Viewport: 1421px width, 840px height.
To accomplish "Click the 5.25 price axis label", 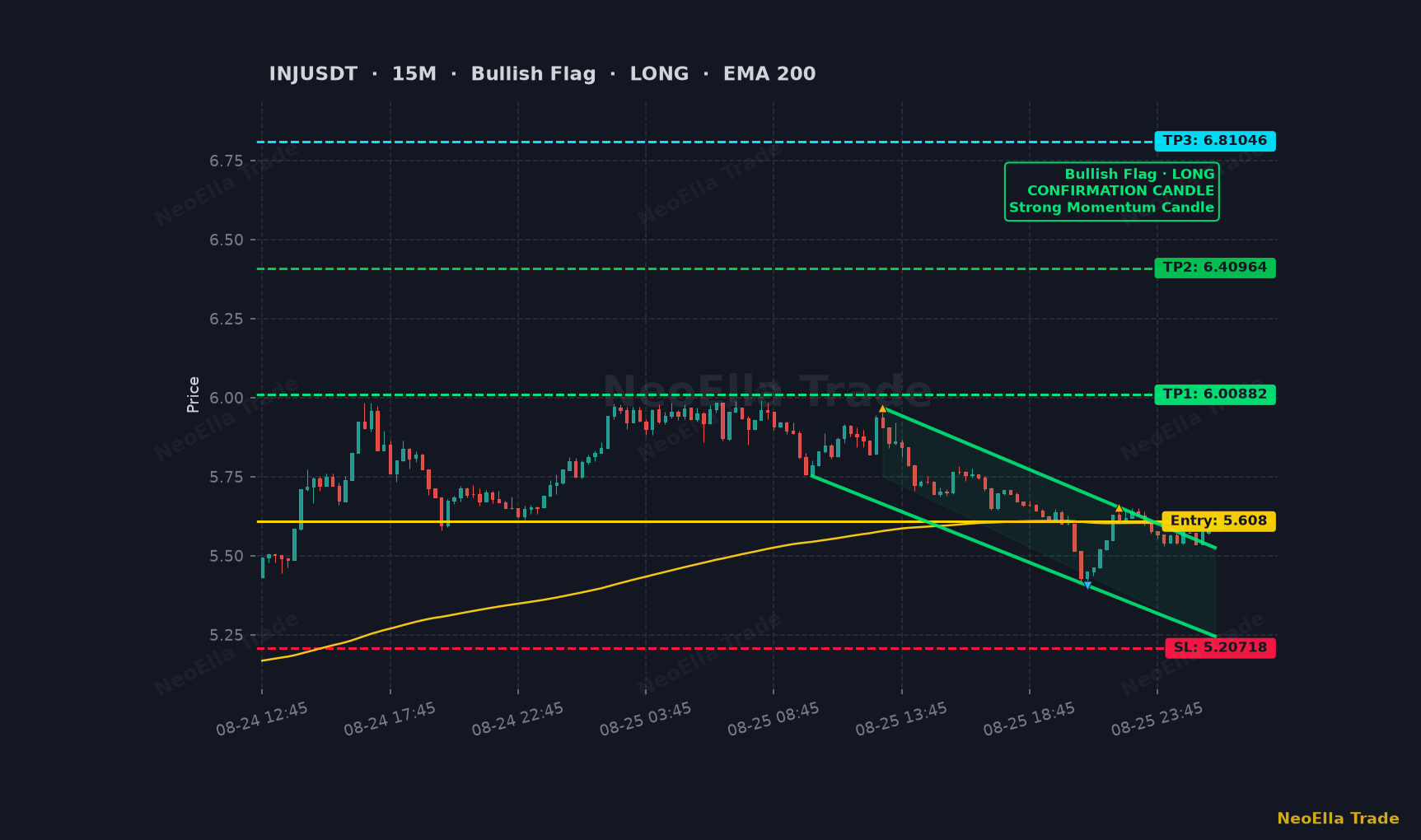I will (x=227, y=635).
